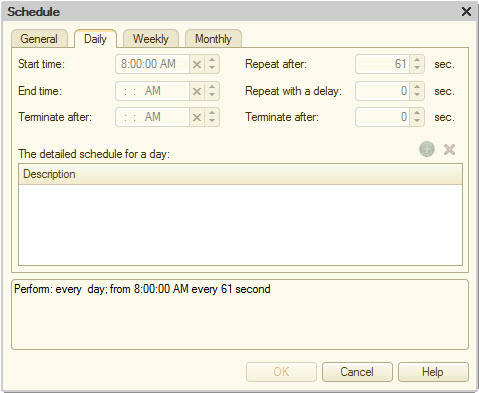479x393 pixels.
Task: Decrease right Terminate after seconds value
Action: click(417, 121)
